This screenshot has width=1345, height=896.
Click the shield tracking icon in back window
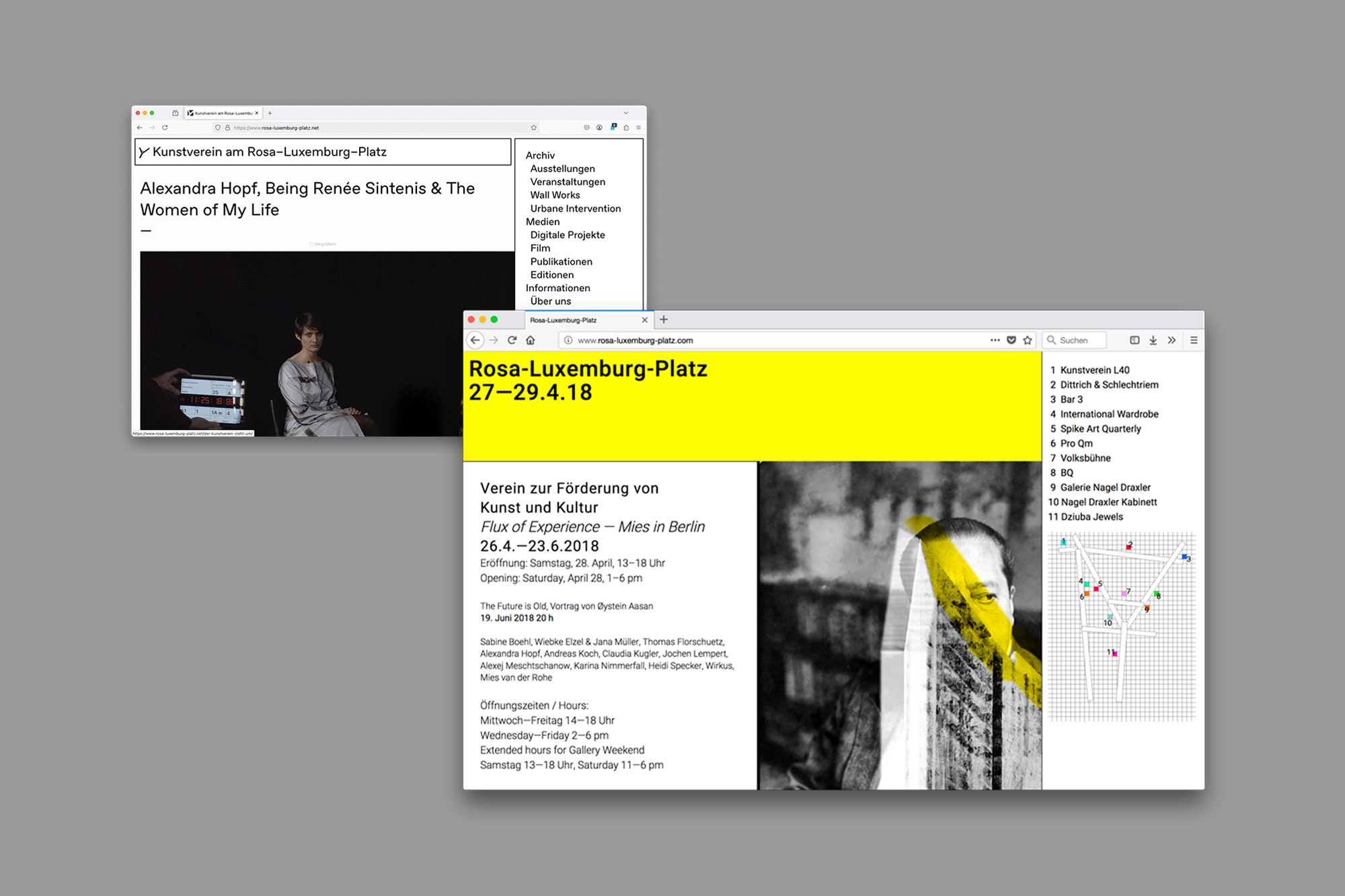[x=218, y=128]
